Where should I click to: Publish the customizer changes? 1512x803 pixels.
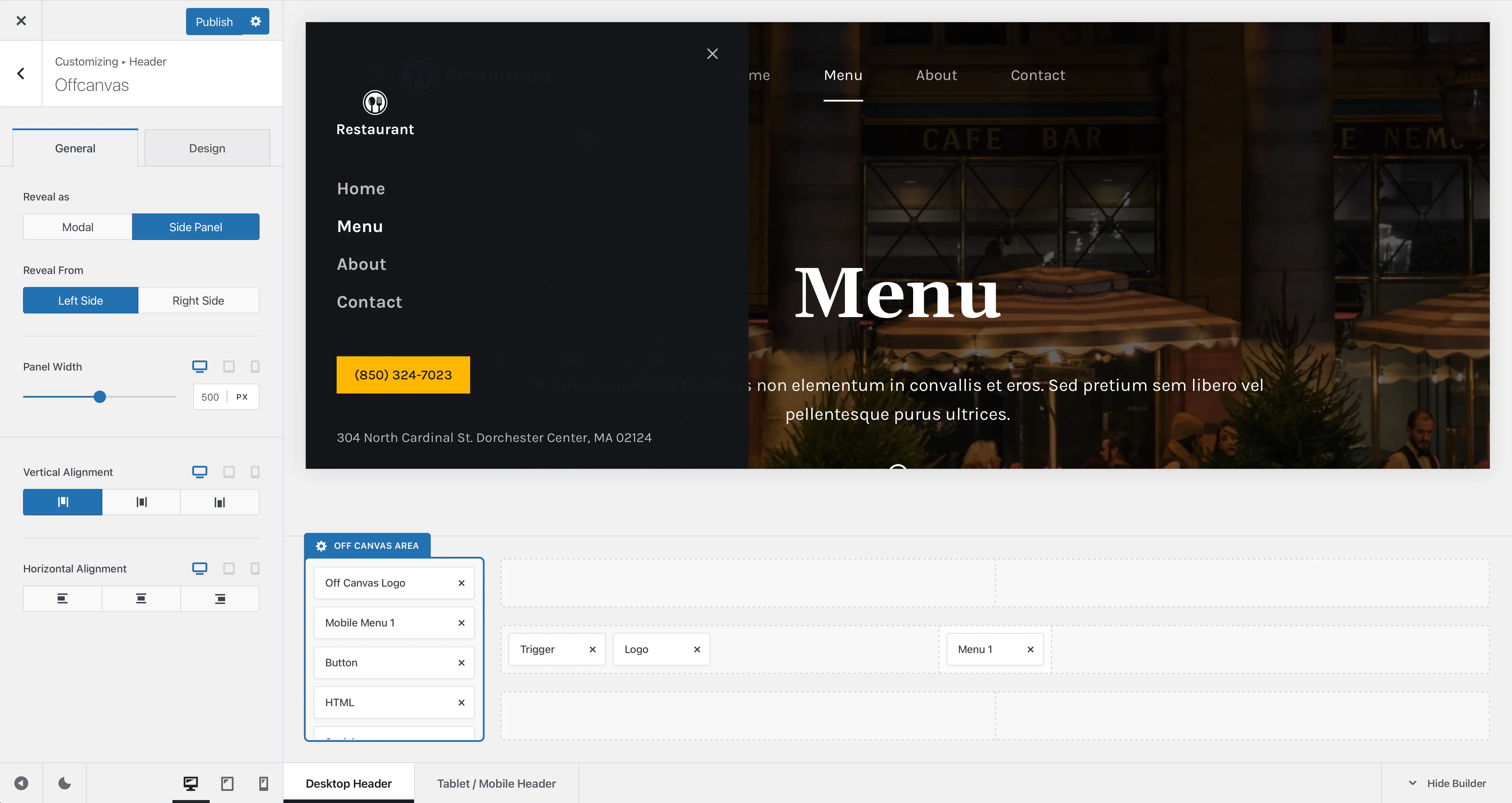tap(214, 21)
